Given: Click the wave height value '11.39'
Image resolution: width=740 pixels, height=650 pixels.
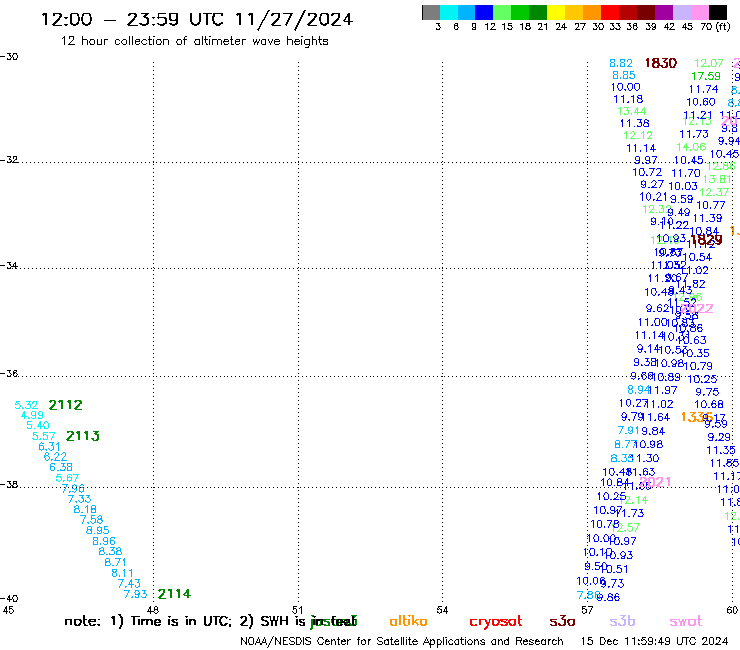Looking at the screenshot, I should pyautogui.click(x=708, y=219).
